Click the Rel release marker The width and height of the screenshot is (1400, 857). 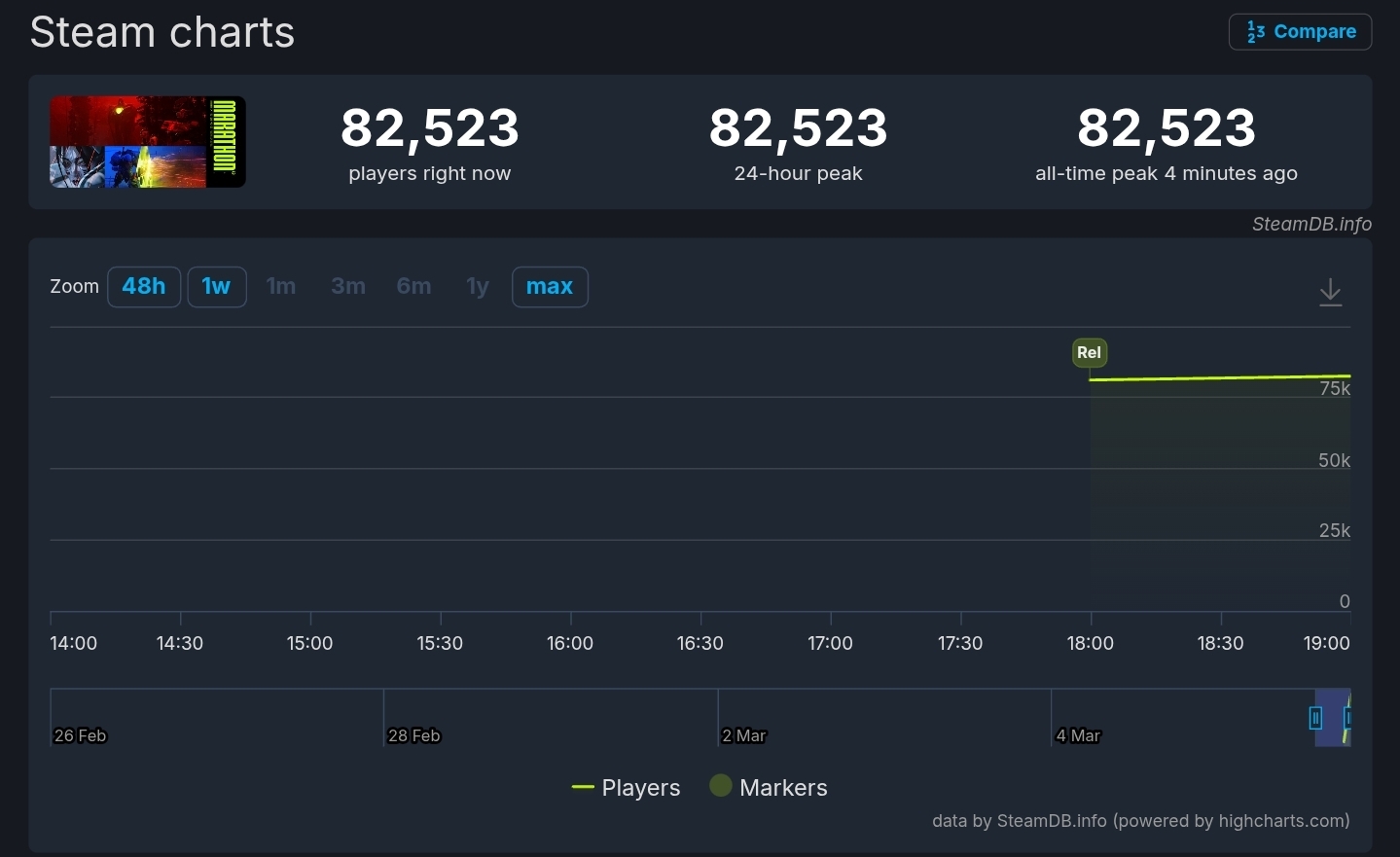pyautogui.click(x=1089, y=352)
